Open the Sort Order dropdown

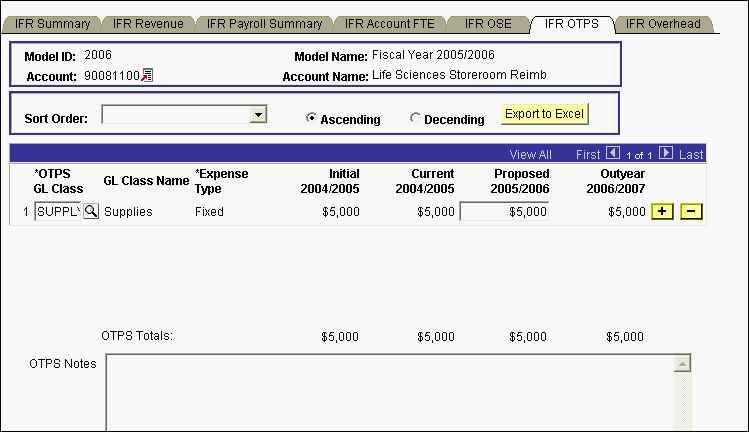pos(258,115)
